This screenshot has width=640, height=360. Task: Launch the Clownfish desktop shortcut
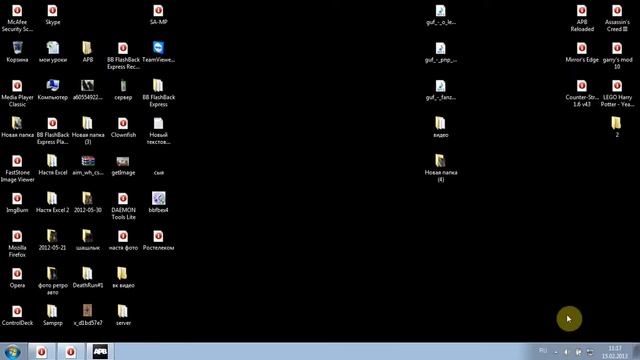pos(123,127)
